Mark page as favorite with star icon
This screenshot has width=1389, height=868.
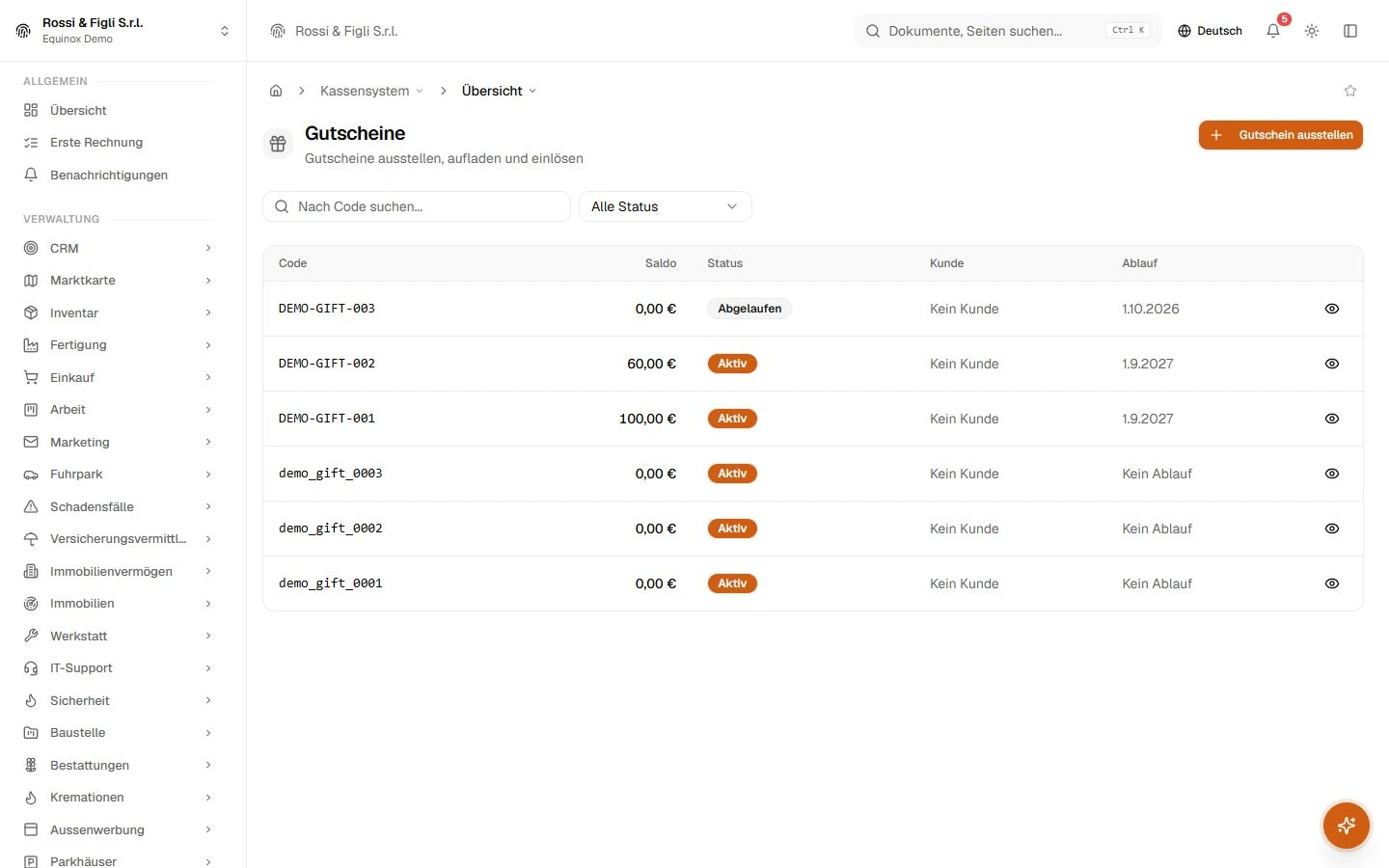click(1350, 91)
